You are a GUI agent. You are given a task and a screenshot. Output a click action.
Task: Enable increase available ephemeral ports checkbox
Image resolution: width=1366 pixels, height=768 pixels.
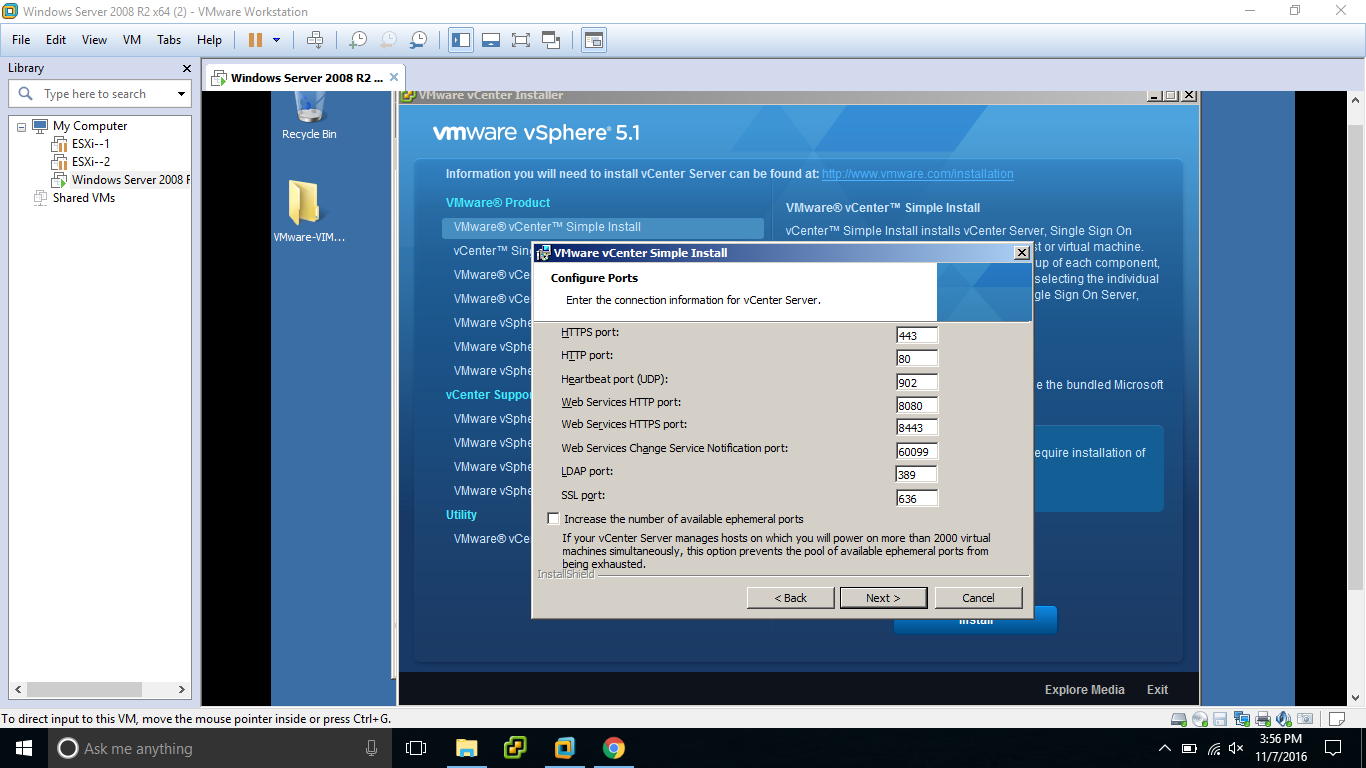554,519
